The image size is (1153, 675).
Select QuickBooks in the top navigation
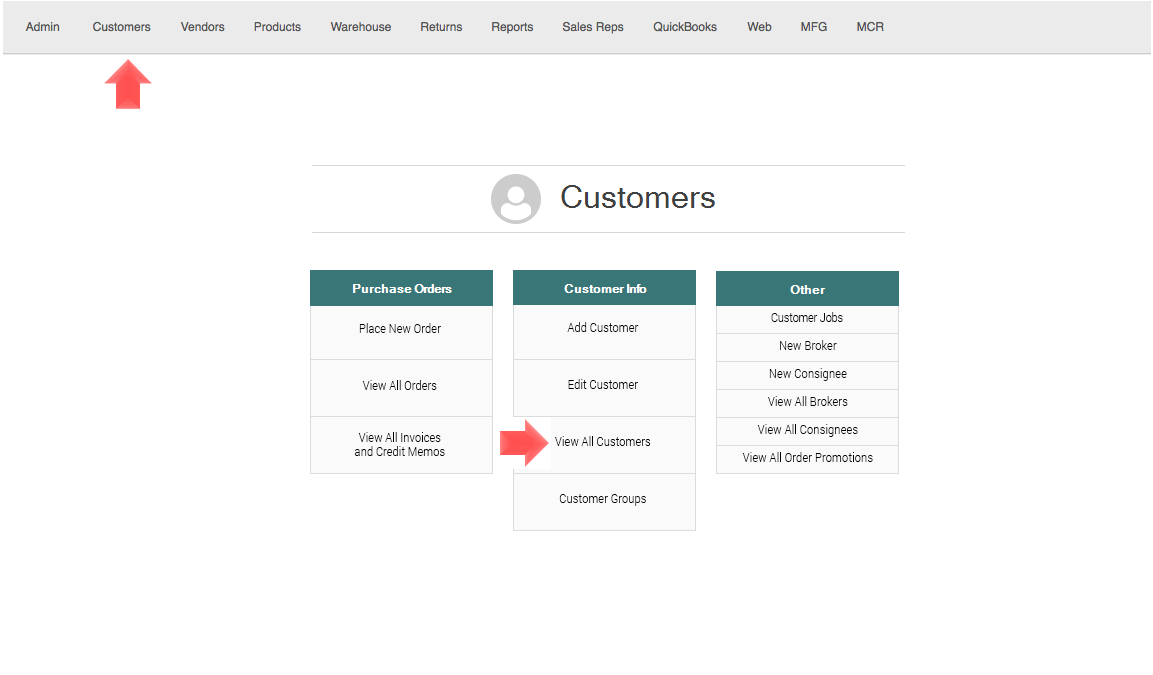coord(685,27)
